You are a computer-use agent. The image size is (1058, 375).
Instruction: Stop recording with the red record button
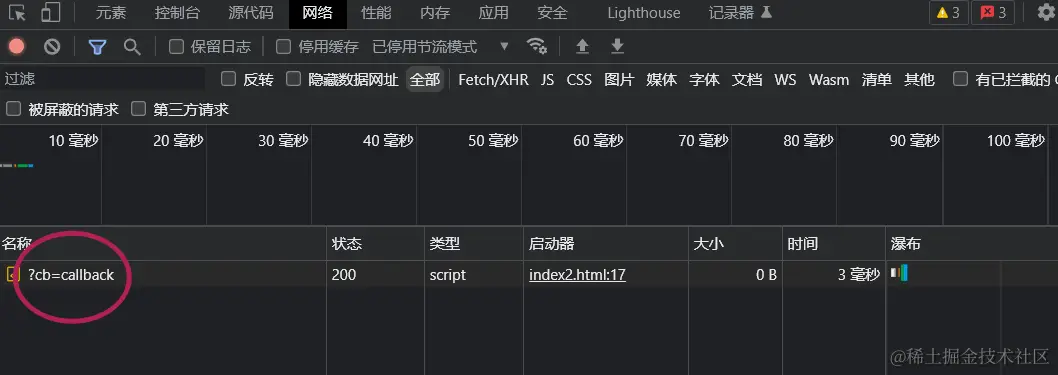click(x=17, y=47)
